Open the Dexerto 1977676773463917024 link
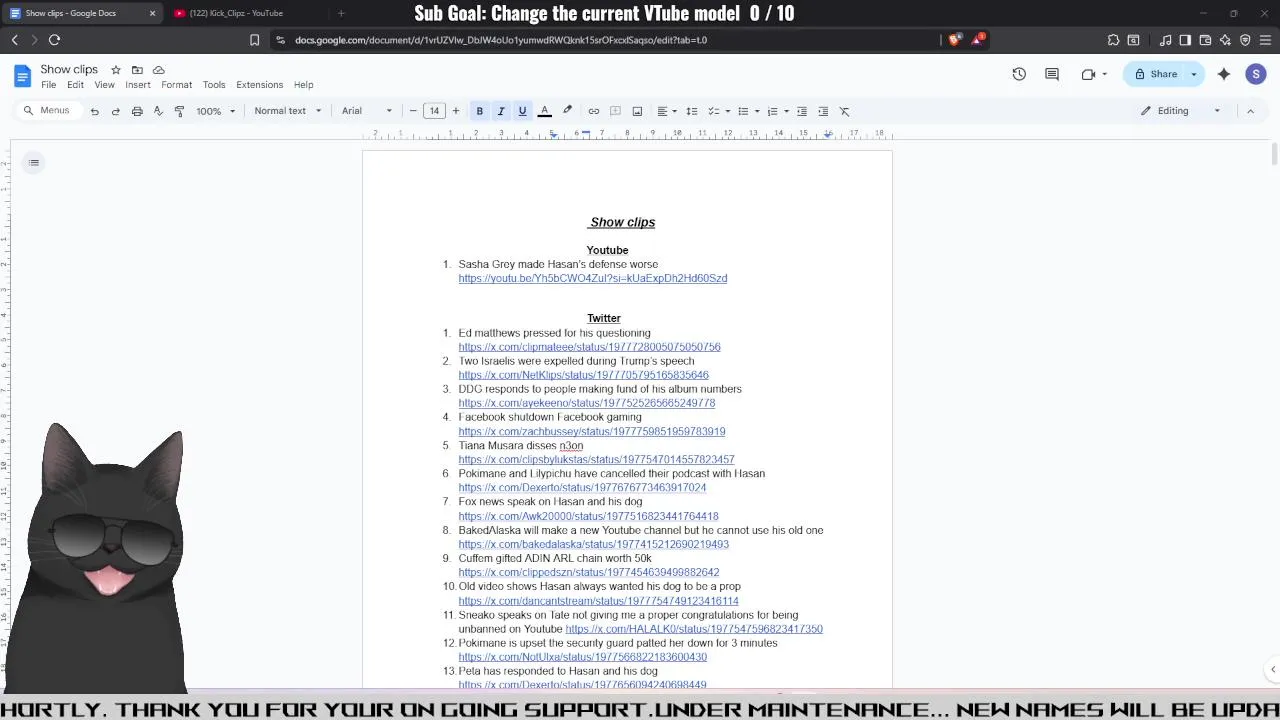1280x720 pixels. click(582, 488)
